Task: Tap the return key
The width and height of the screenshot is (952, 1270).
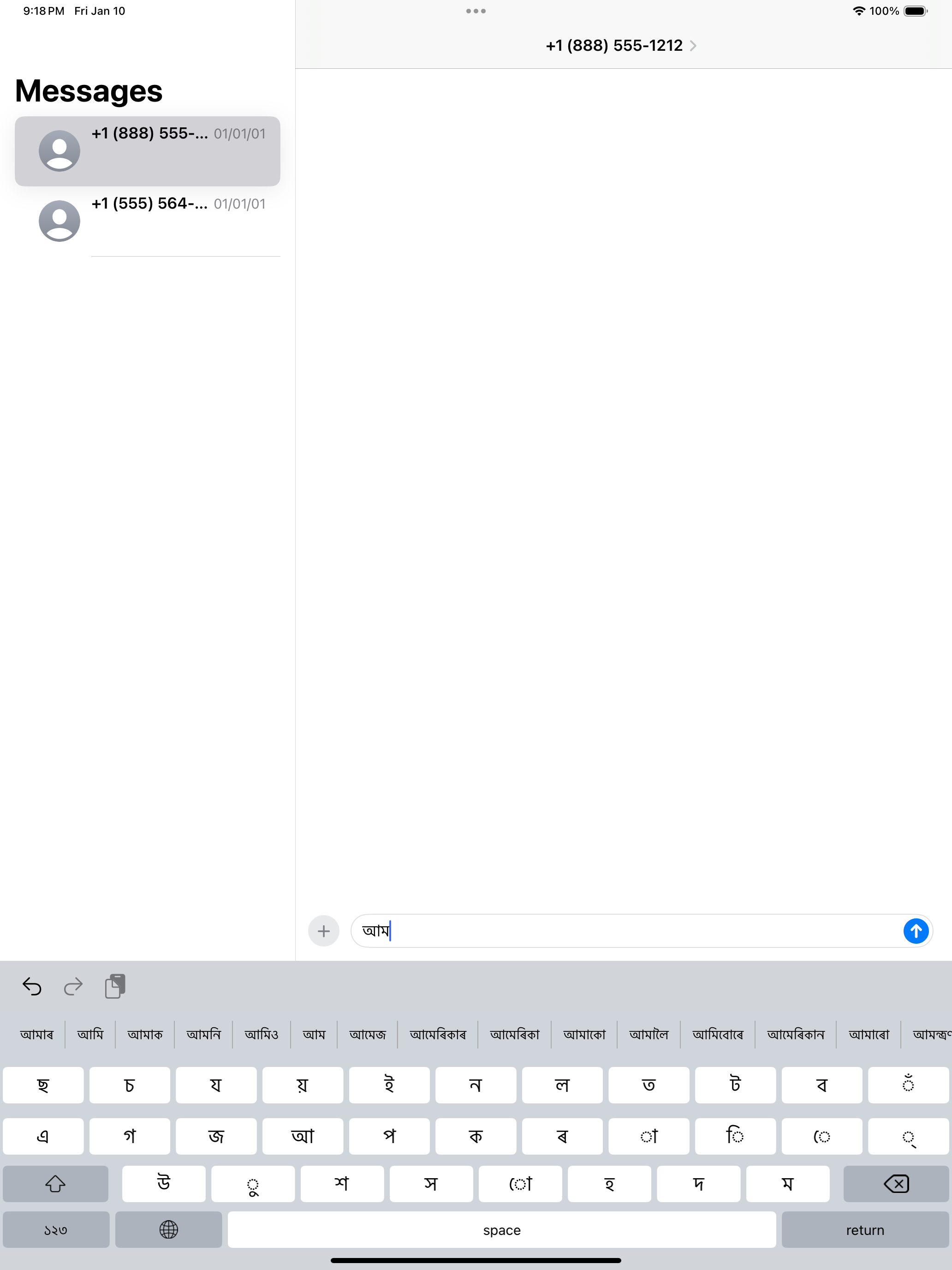Action: 865,1229
